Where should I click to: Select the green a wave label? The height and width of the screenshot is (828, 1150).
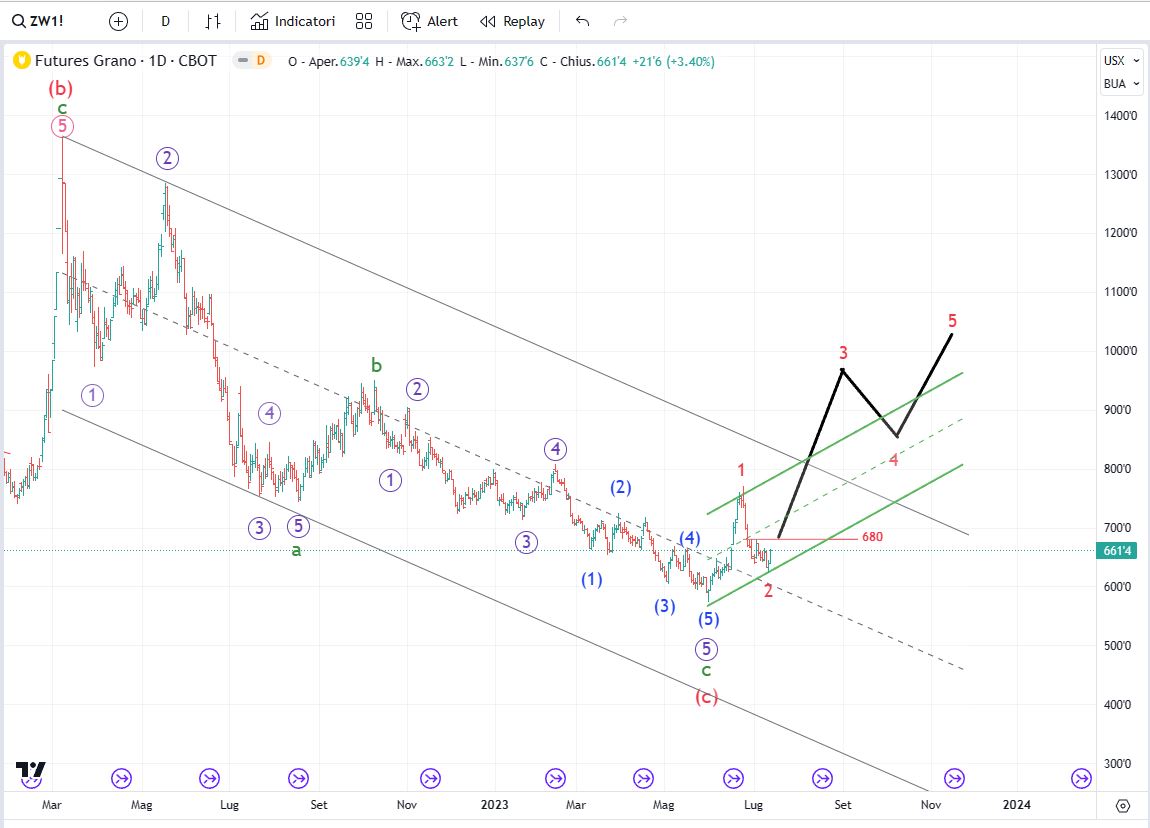(296, 551)
